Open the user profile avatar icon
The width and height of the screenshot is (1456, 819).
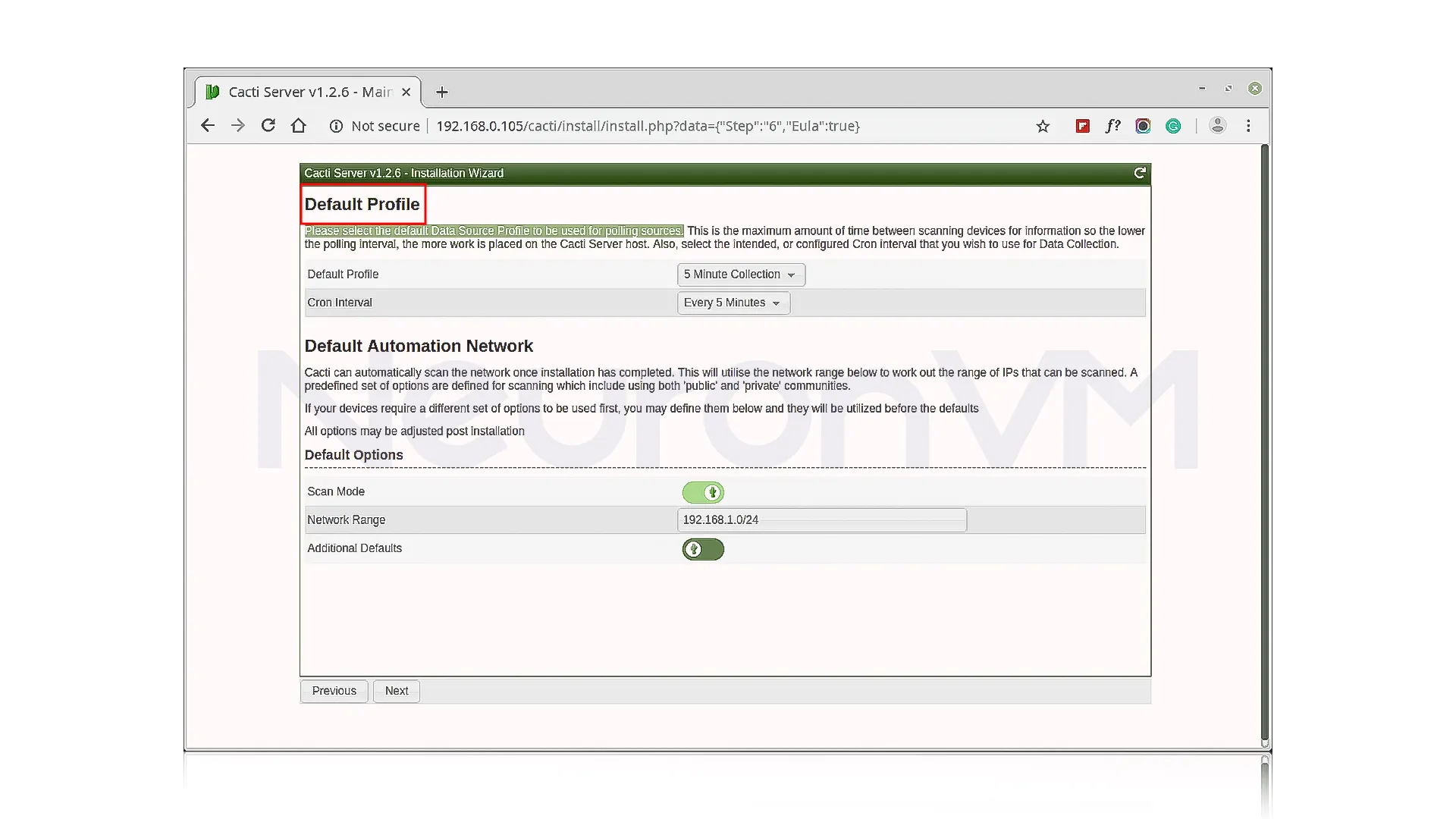coord(1218,126)
